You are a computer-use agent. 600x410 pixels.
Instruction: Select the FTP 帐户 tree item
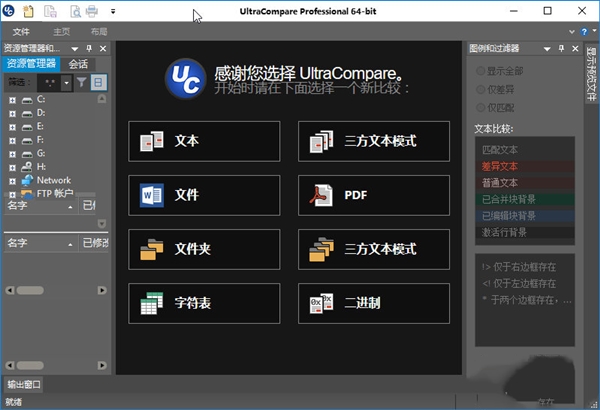point(55,193)
